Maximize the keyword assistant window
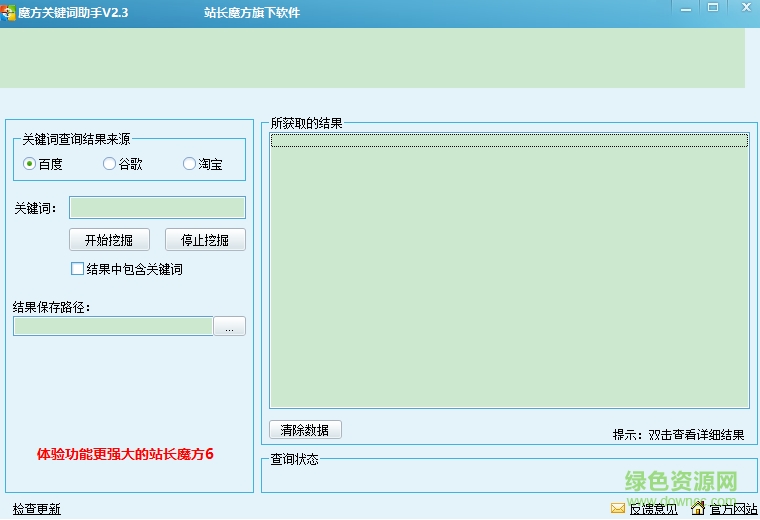Image resolution: width=760 pixels, height=520 pixels. (x=713, y=8)
